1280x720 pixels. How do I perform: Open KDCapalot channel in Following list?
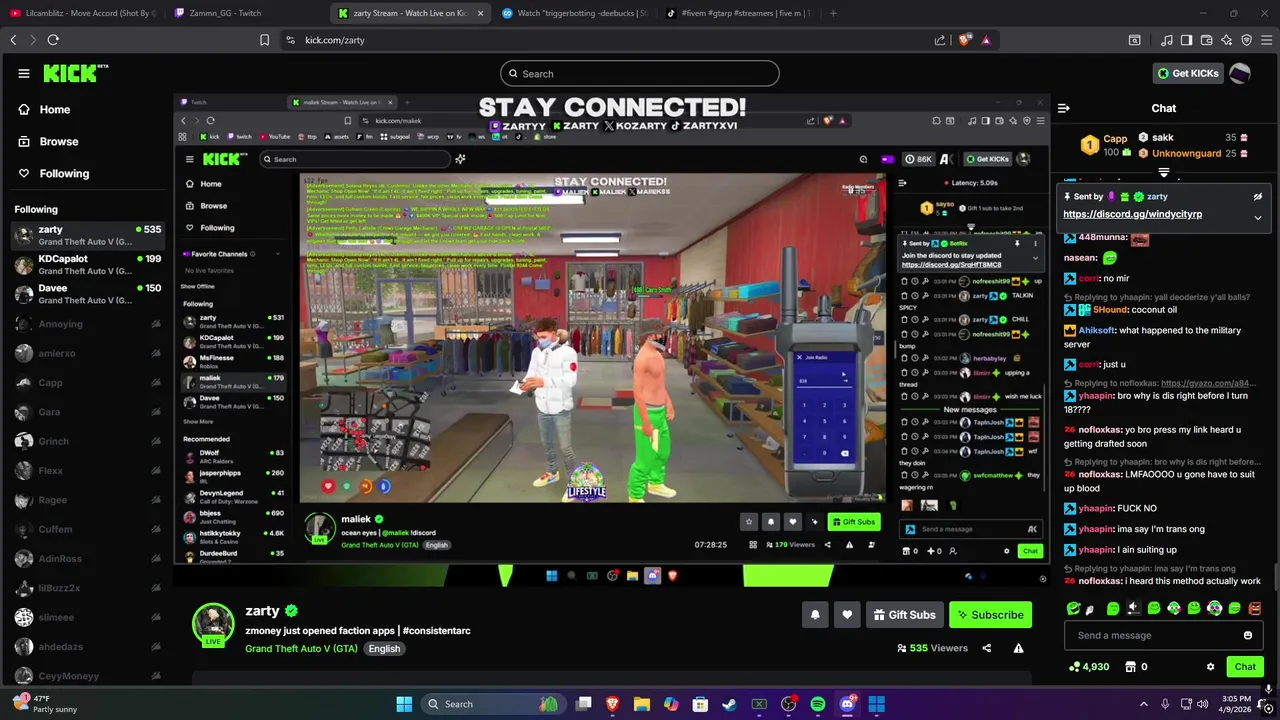pyautogui.click(x=88, y=265)
